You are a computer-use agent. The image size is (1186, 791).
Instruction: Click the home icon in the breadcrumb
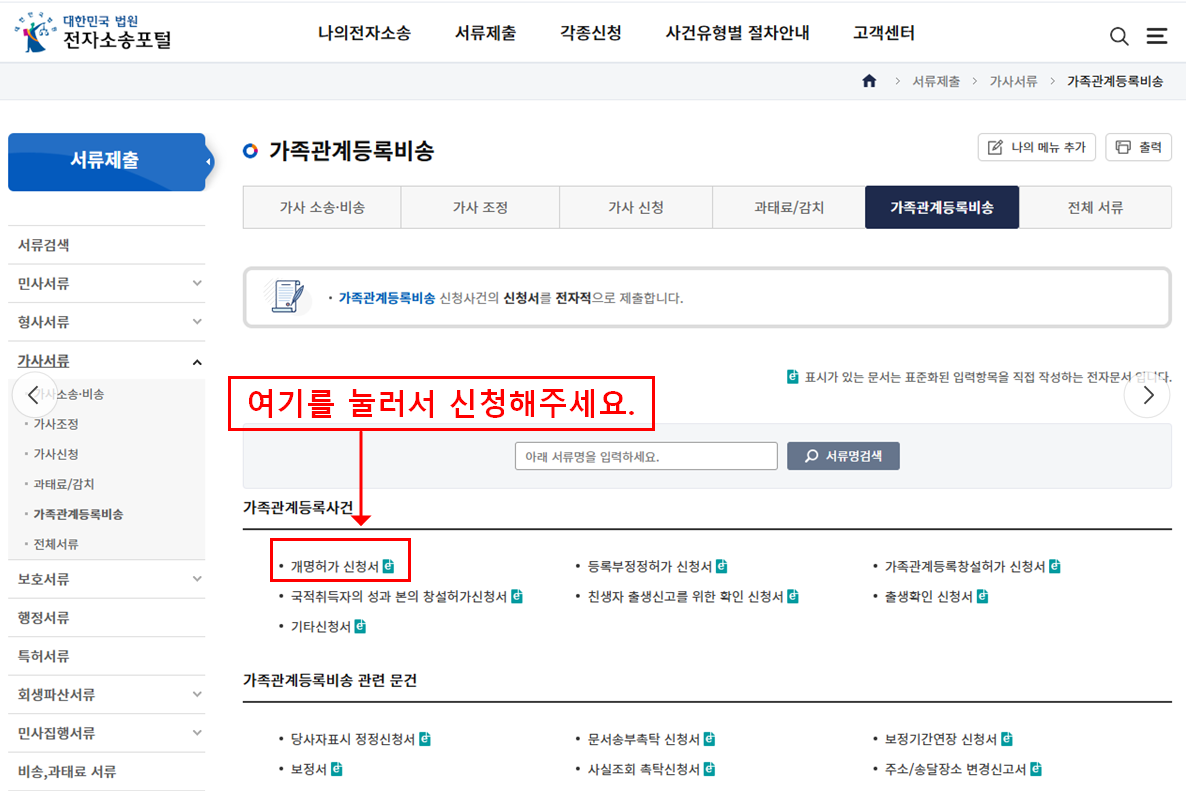869,81
